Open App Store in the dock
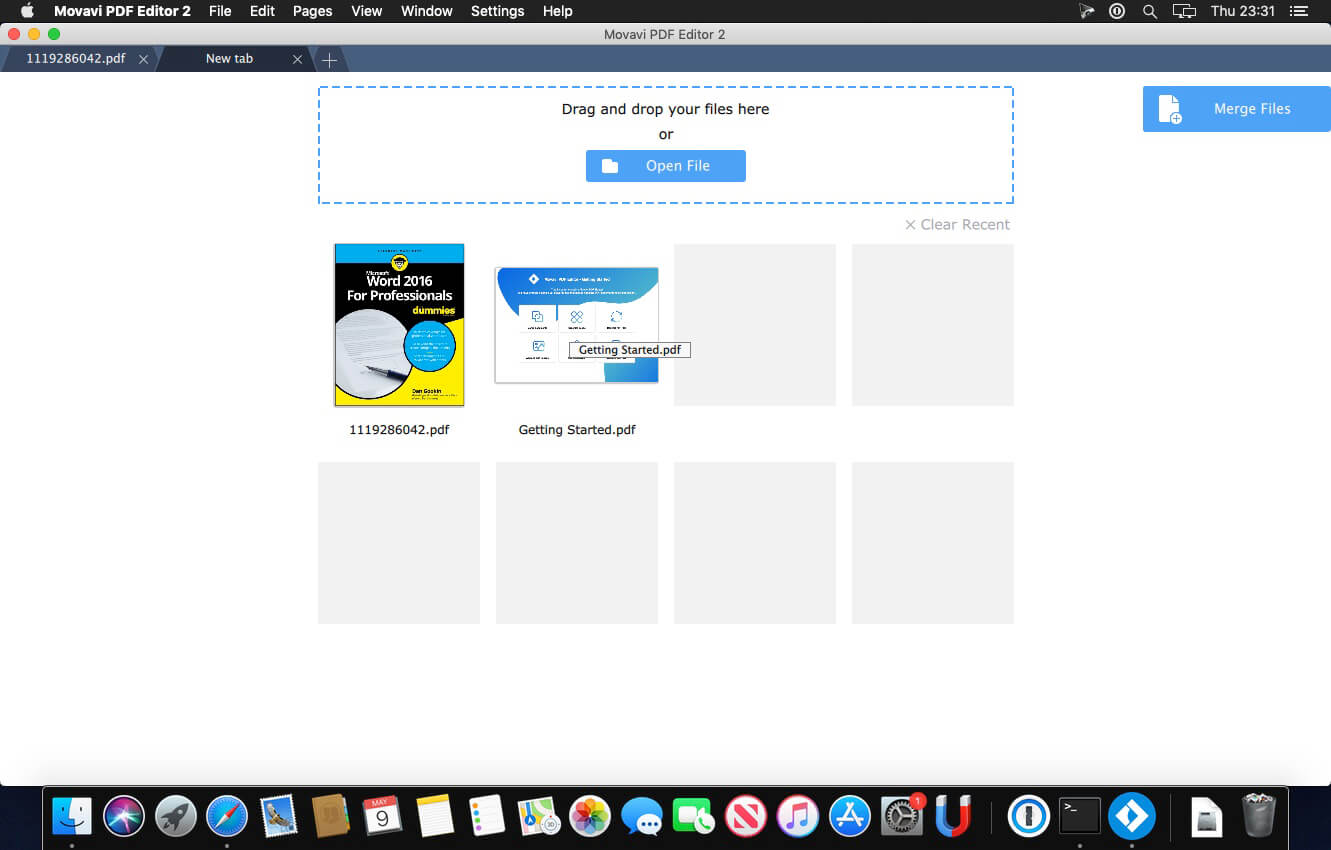This screenshot has height=850, width=1331. (x=849, y=816)
